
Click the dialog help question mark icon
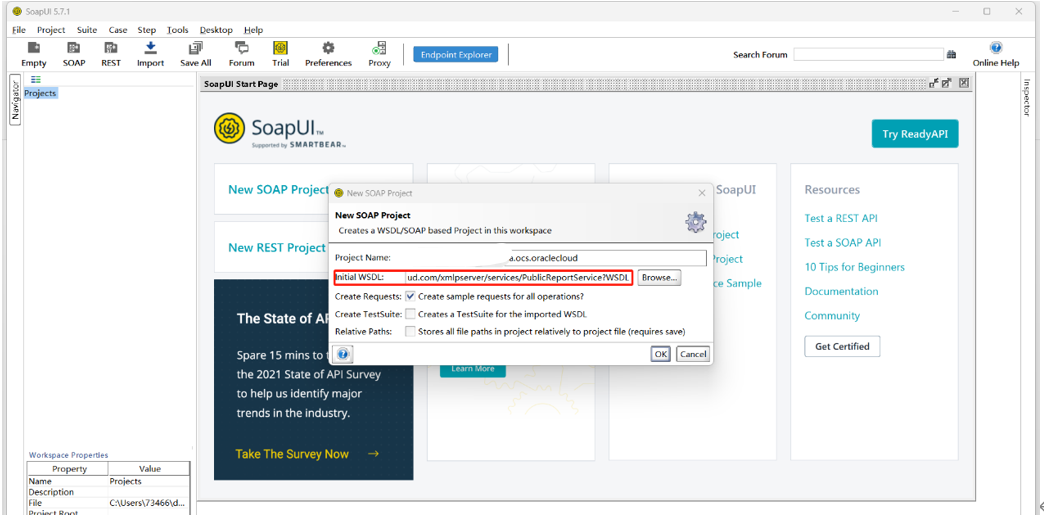coord(344,354)
